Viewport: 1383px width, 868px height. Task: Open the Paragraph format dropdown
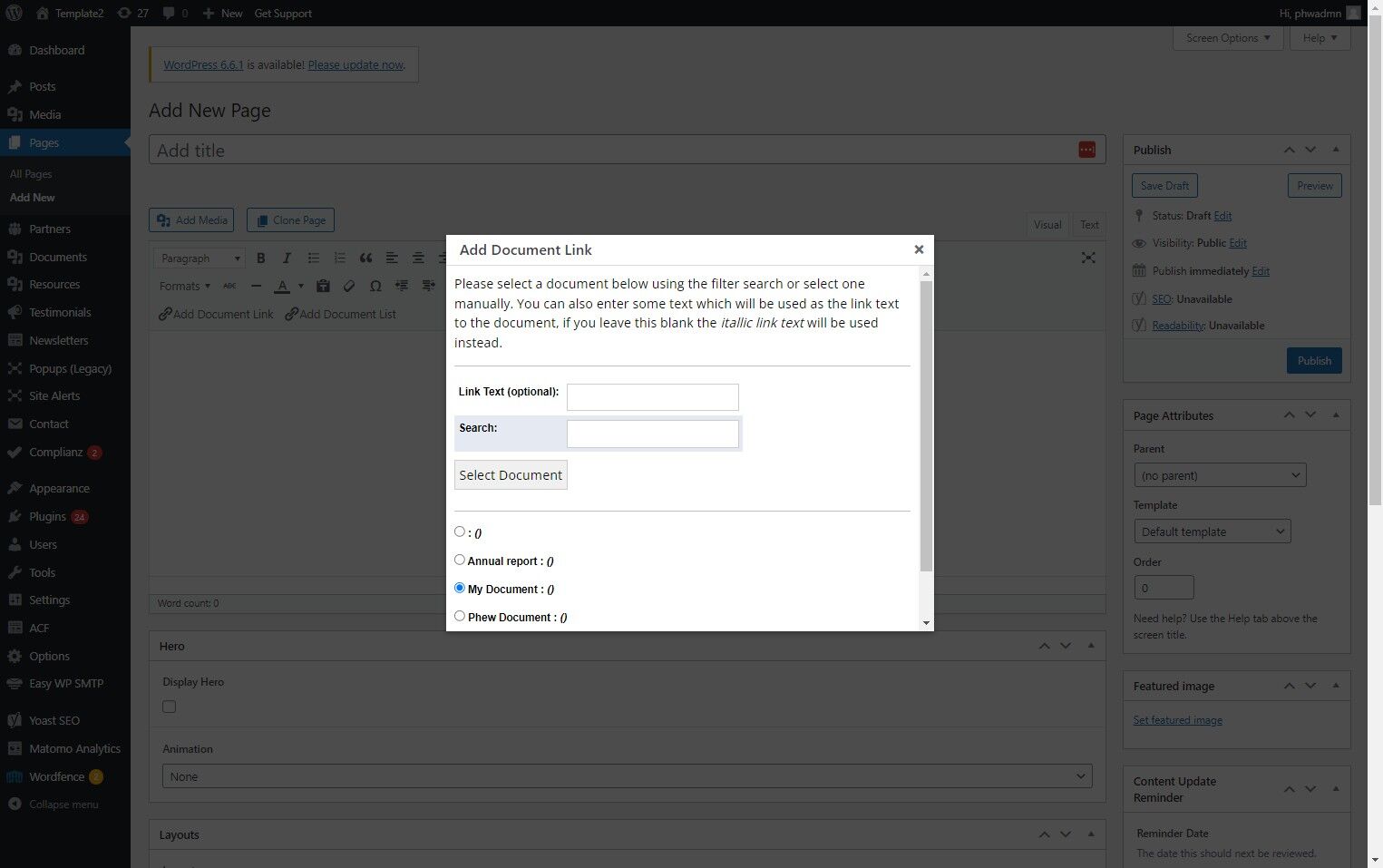200,258
